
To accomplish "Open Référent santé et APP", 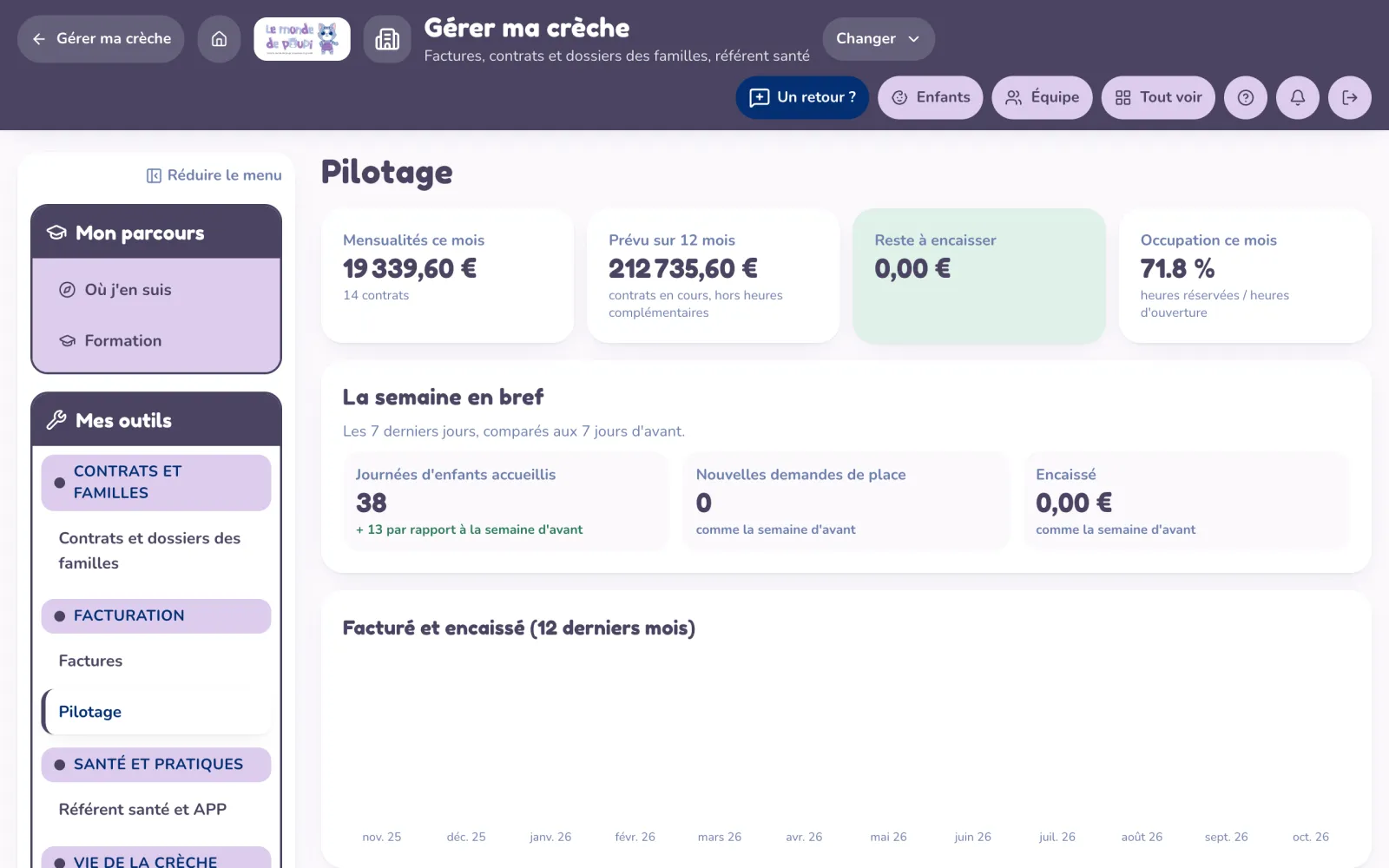I will tap(156, 810).
